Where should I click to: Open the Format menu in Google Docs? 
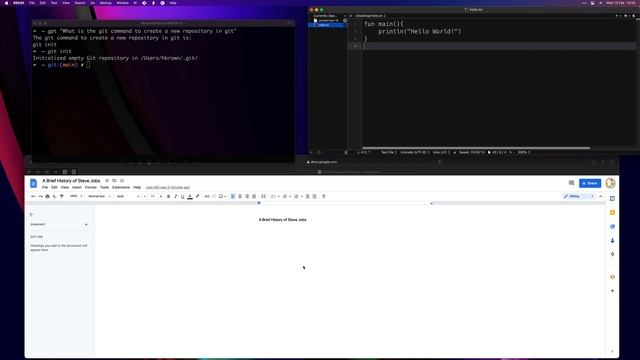click(91, 187)
